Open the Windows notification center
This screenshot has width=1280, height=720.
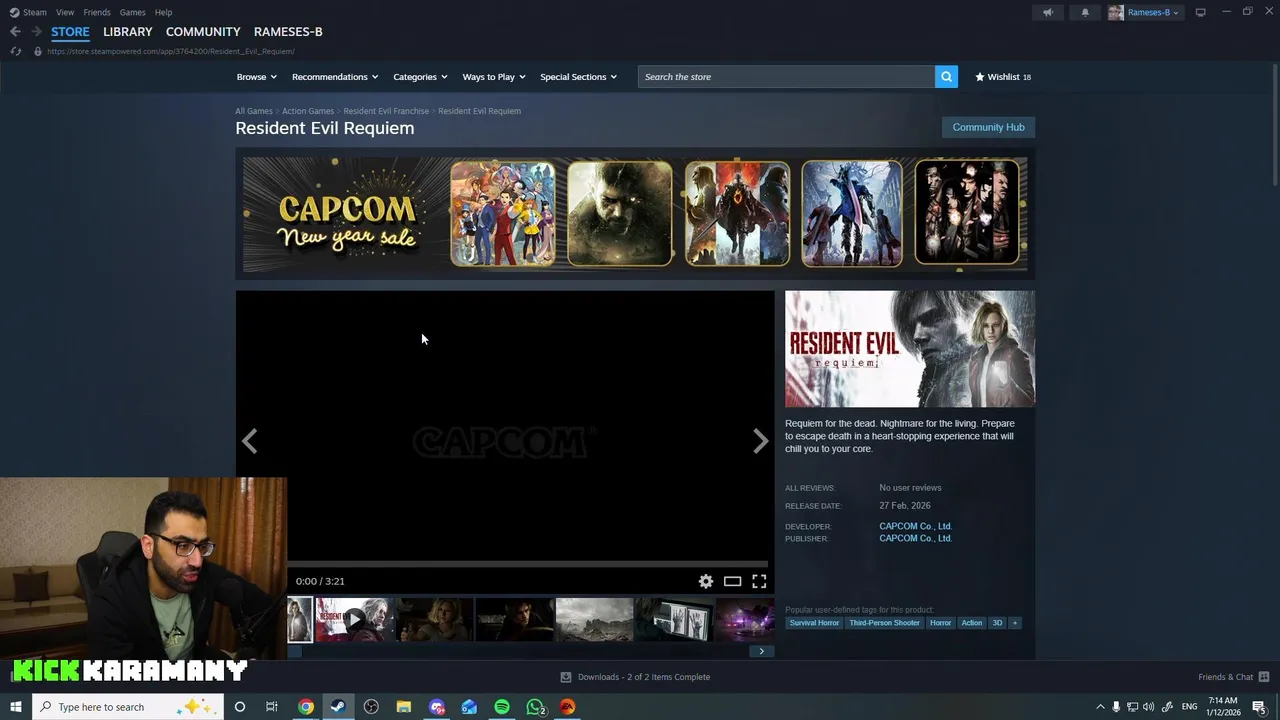click(x=1259, y=707)
